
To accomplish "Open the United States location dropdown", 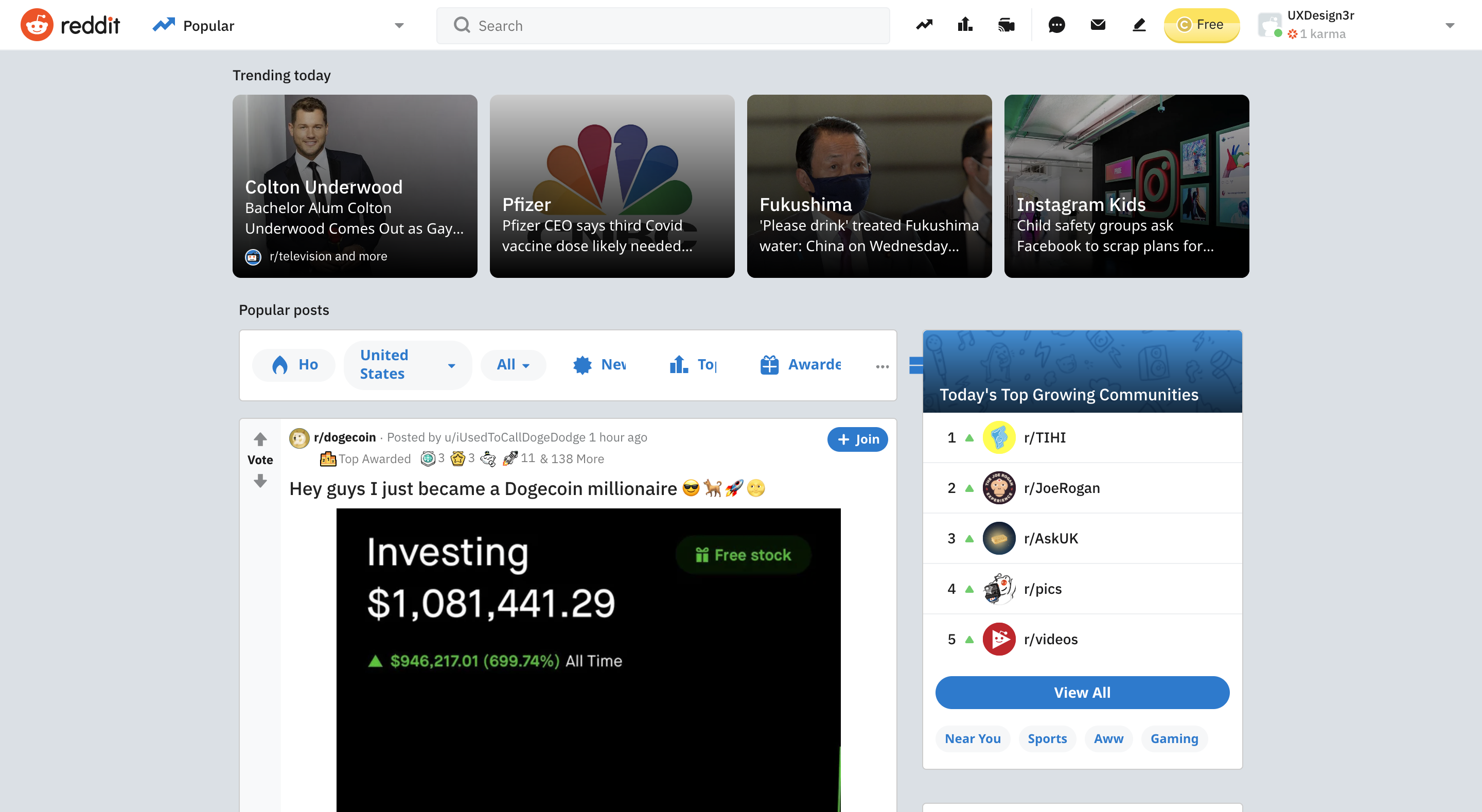I will point(408,365).
